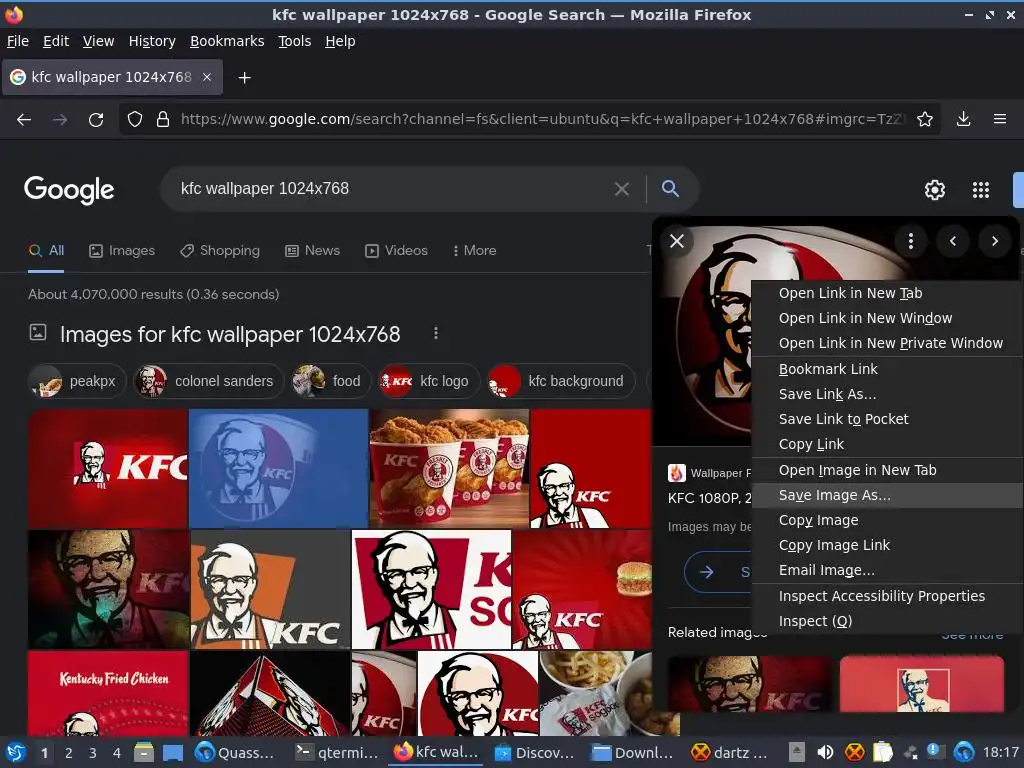Select Copy Image from context menu

pyautogui.click(x=888, y=520)
